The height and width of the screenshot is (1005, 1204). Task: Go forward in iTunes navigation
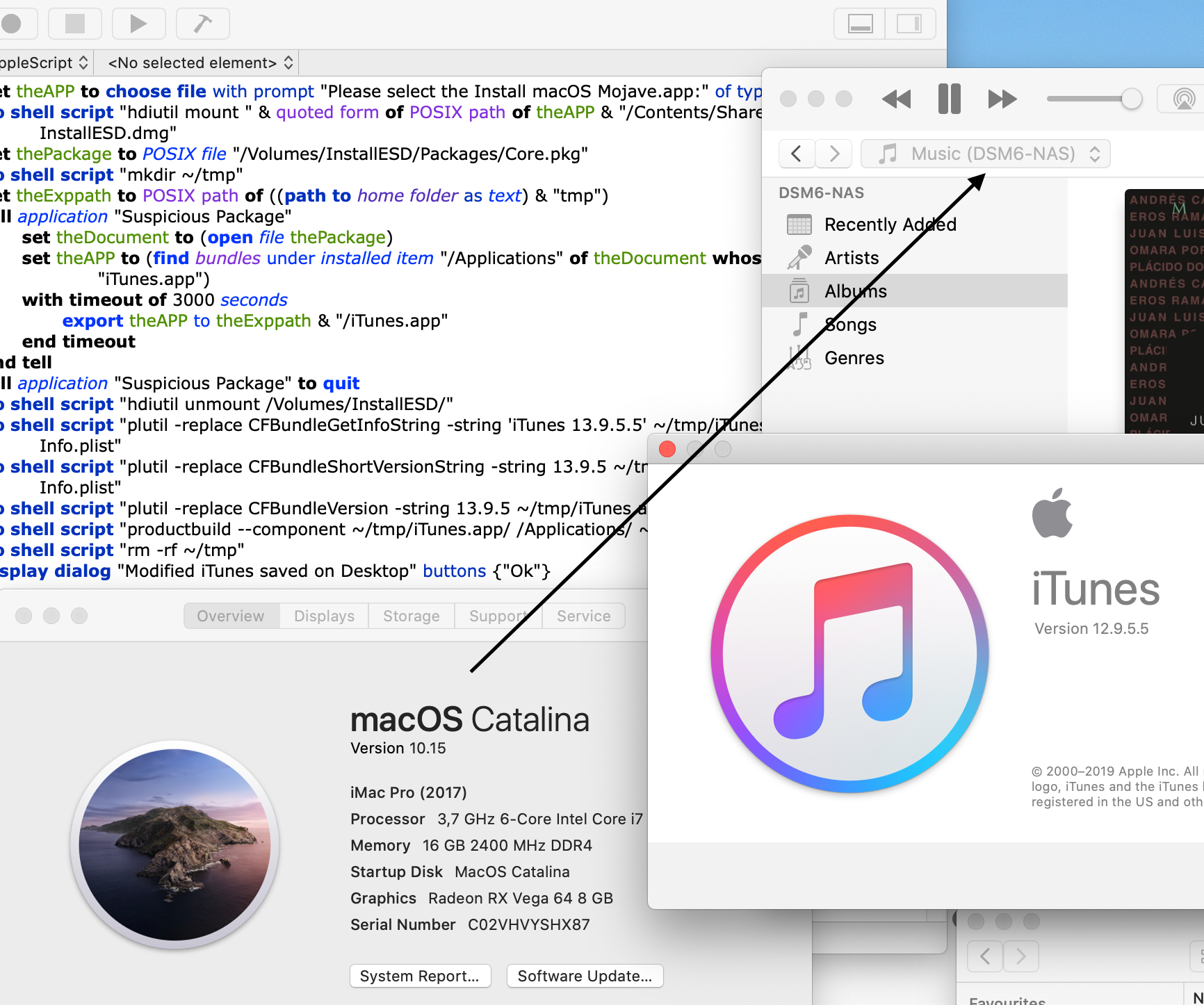834,154
